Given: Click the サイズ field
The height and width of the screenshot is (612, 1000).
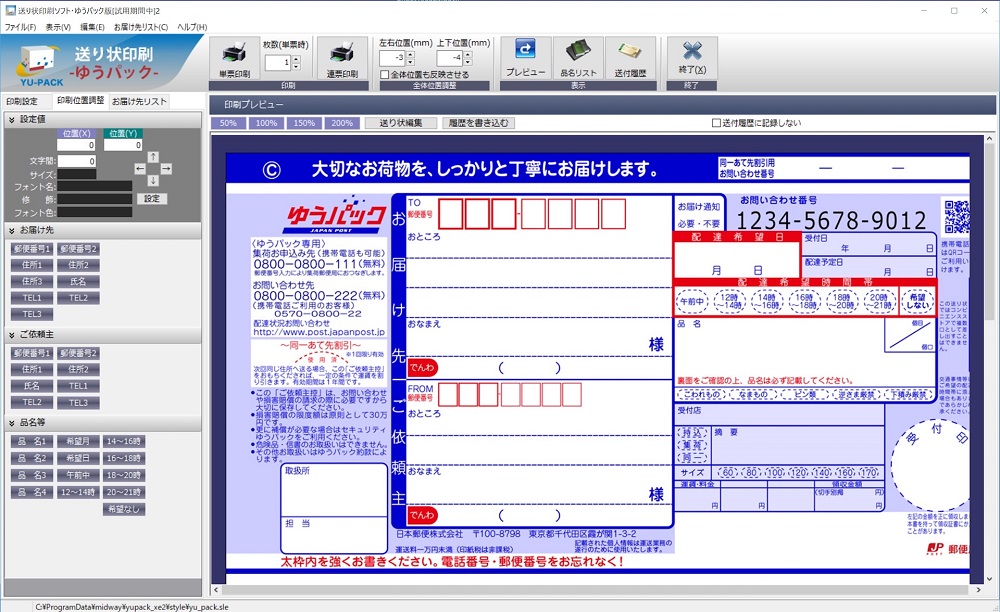Looking at the screenshot, I should tap(77, 174).
